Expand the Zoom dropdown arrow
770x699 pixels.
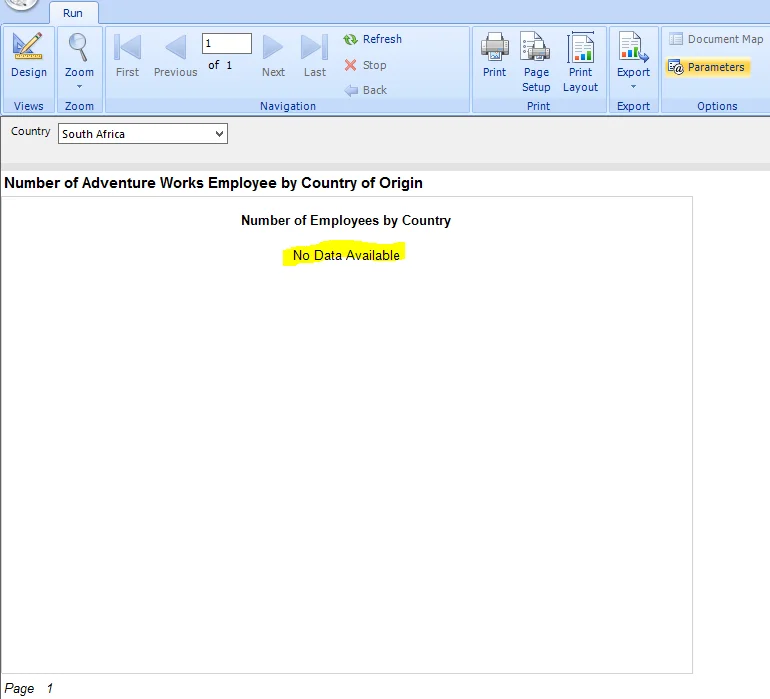[x=79, y=86]
